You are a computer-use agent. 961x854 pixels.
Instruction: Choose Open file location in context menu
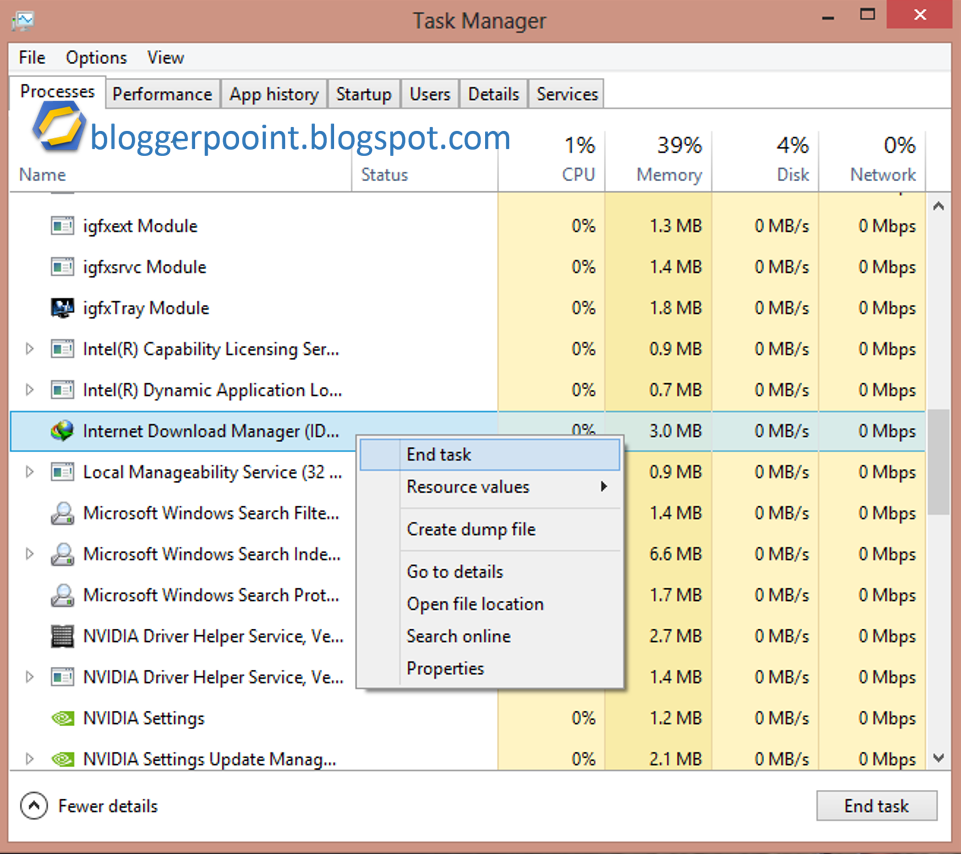coord(490,604)
